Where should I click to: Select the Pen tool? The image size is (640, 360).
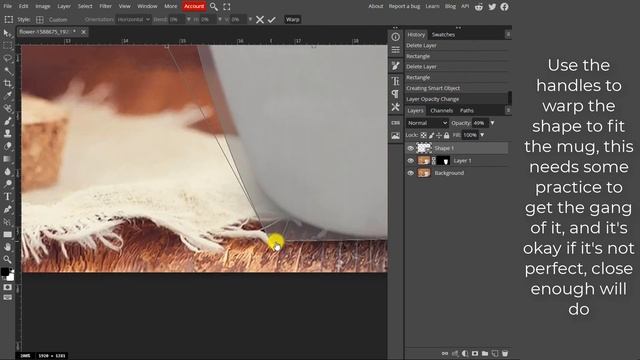click(7, 209)
